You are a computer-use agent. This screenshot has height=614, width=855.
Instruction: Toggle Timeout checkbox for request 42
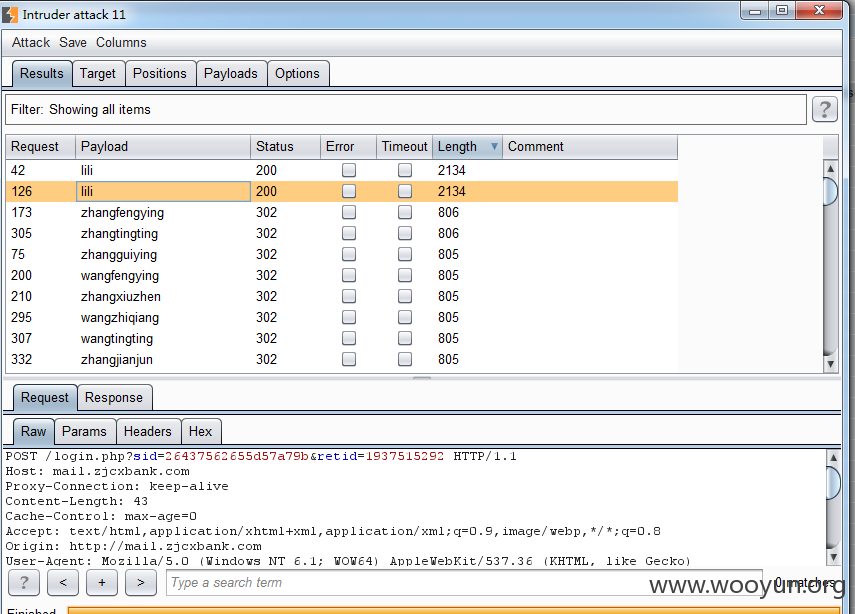(x=405, y=170)
